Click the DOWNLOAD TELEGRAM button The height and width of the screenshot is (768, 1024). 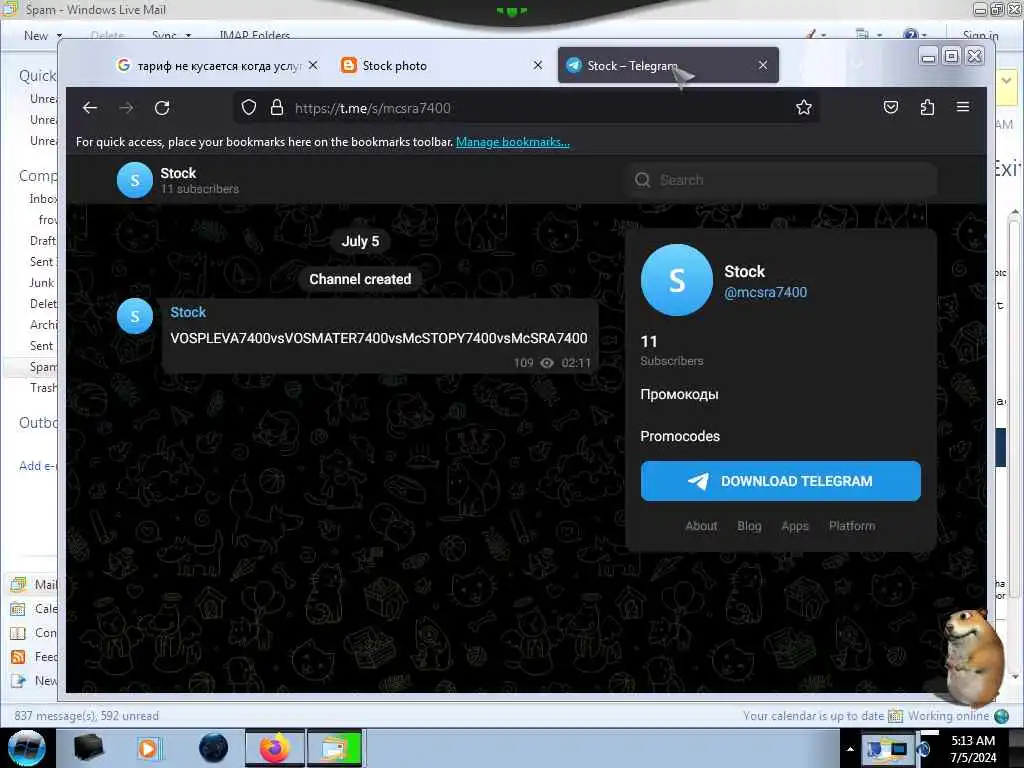780,481
